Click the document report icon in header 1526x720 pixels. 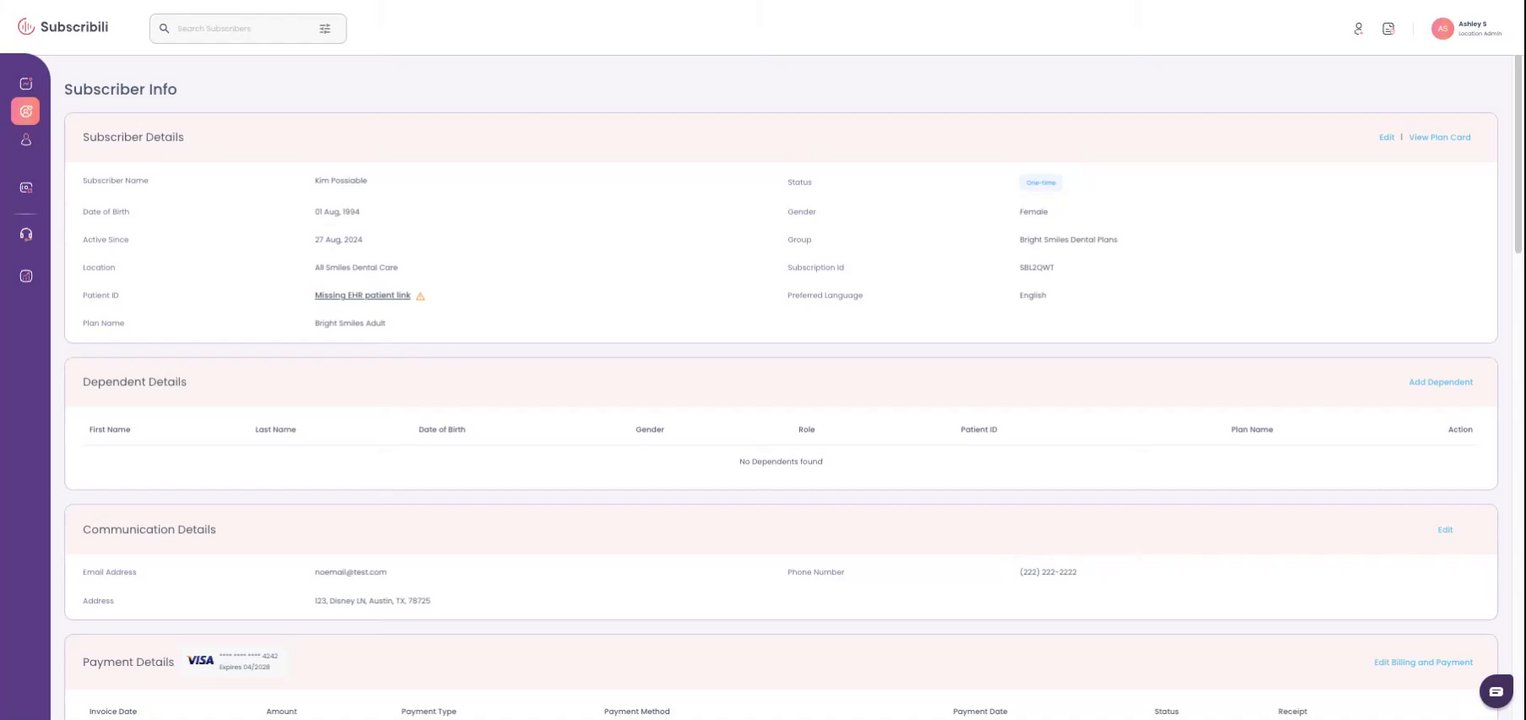coord(1388,29)
